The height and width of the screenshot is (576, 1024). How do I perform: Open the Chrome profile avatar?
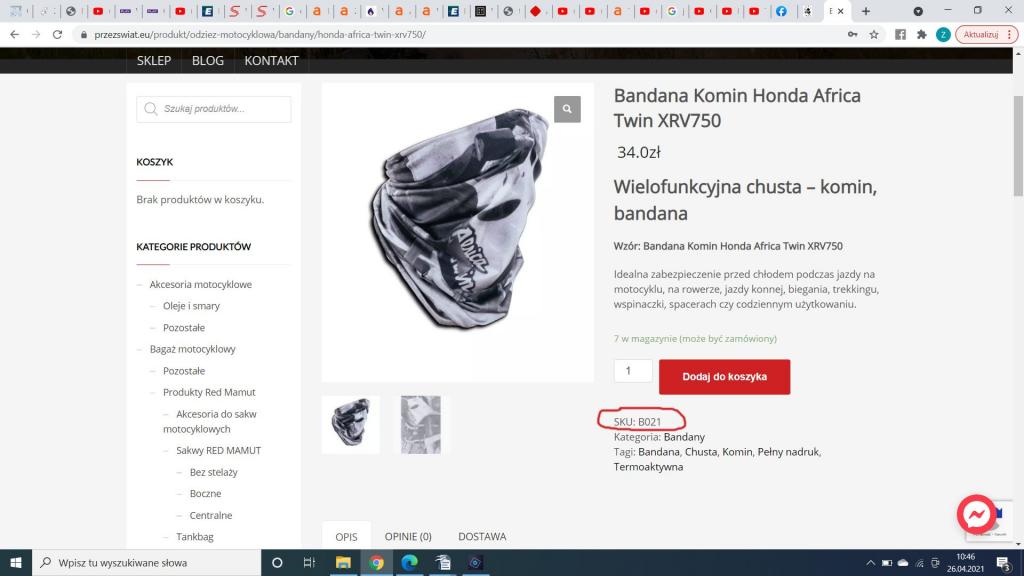tap(943, 35)
